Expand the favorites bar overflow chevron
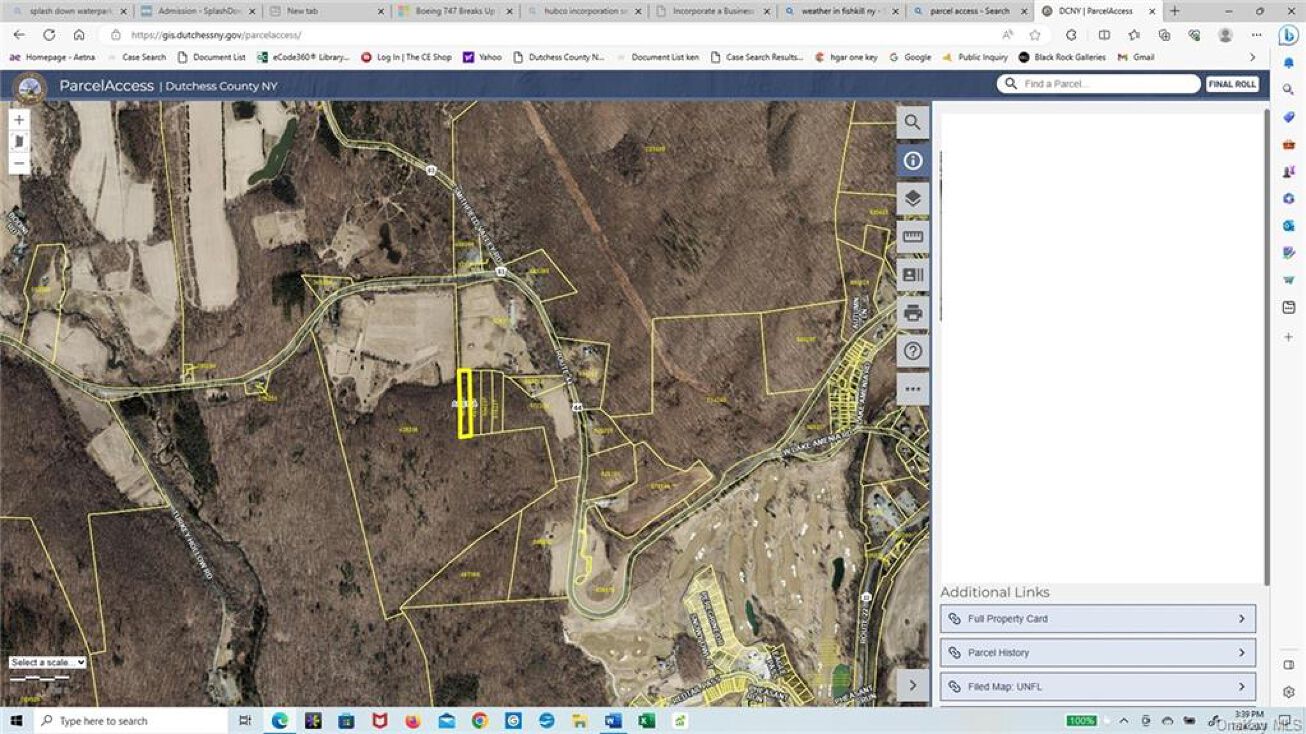 click(1253, 57)
